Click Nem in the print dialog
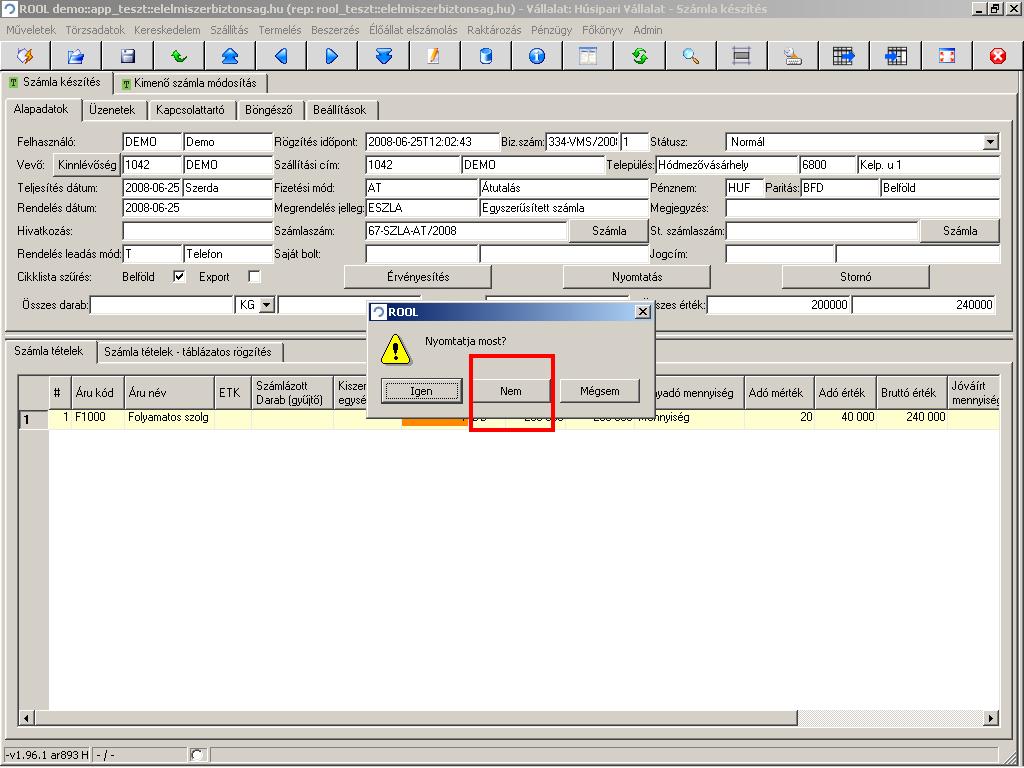This screenshot has height=768, width=1024. pos(511,391)
